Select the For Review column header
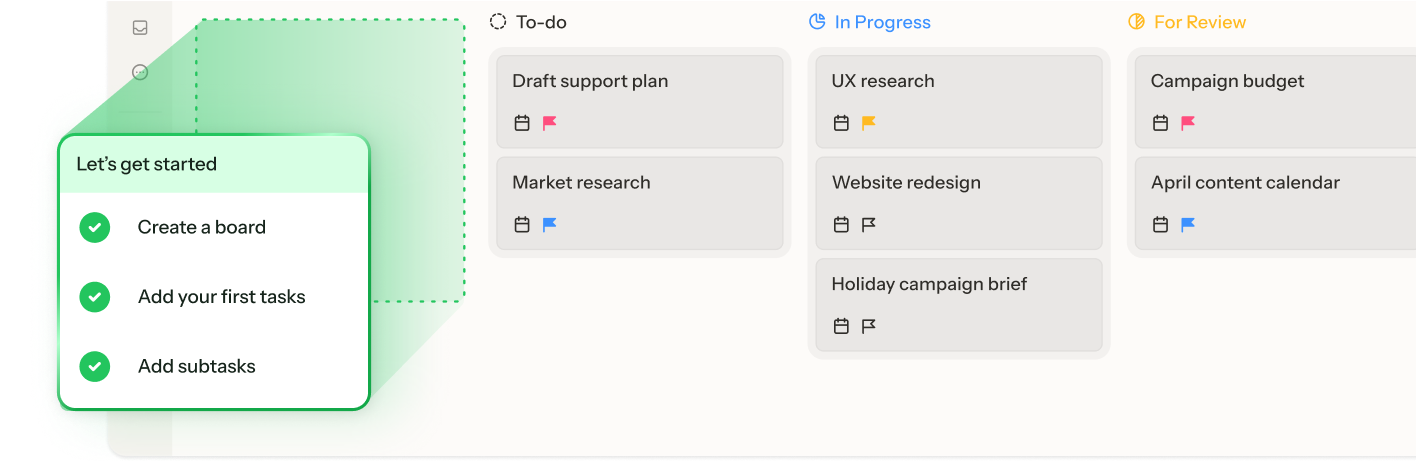This screenshot has height=461, width=1416. click(x=1199, y=22)
